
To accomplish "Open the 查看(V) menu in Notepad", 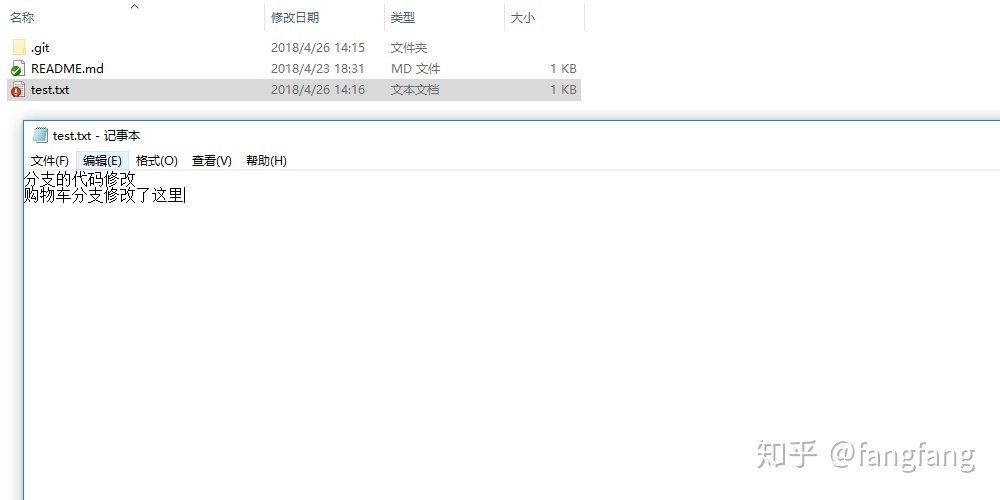I will [212, 161].
